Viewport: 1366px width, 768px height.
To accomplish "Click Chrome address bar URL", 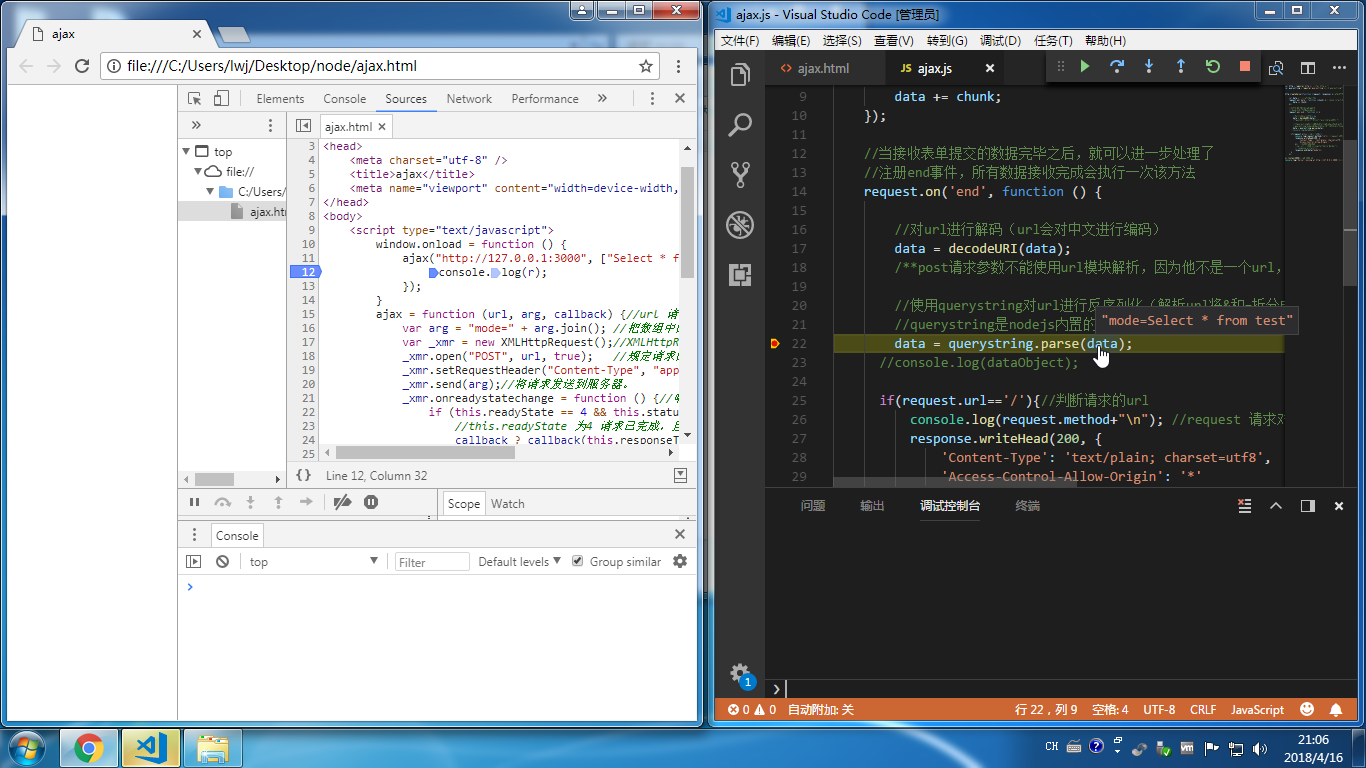I will point(272,66).
